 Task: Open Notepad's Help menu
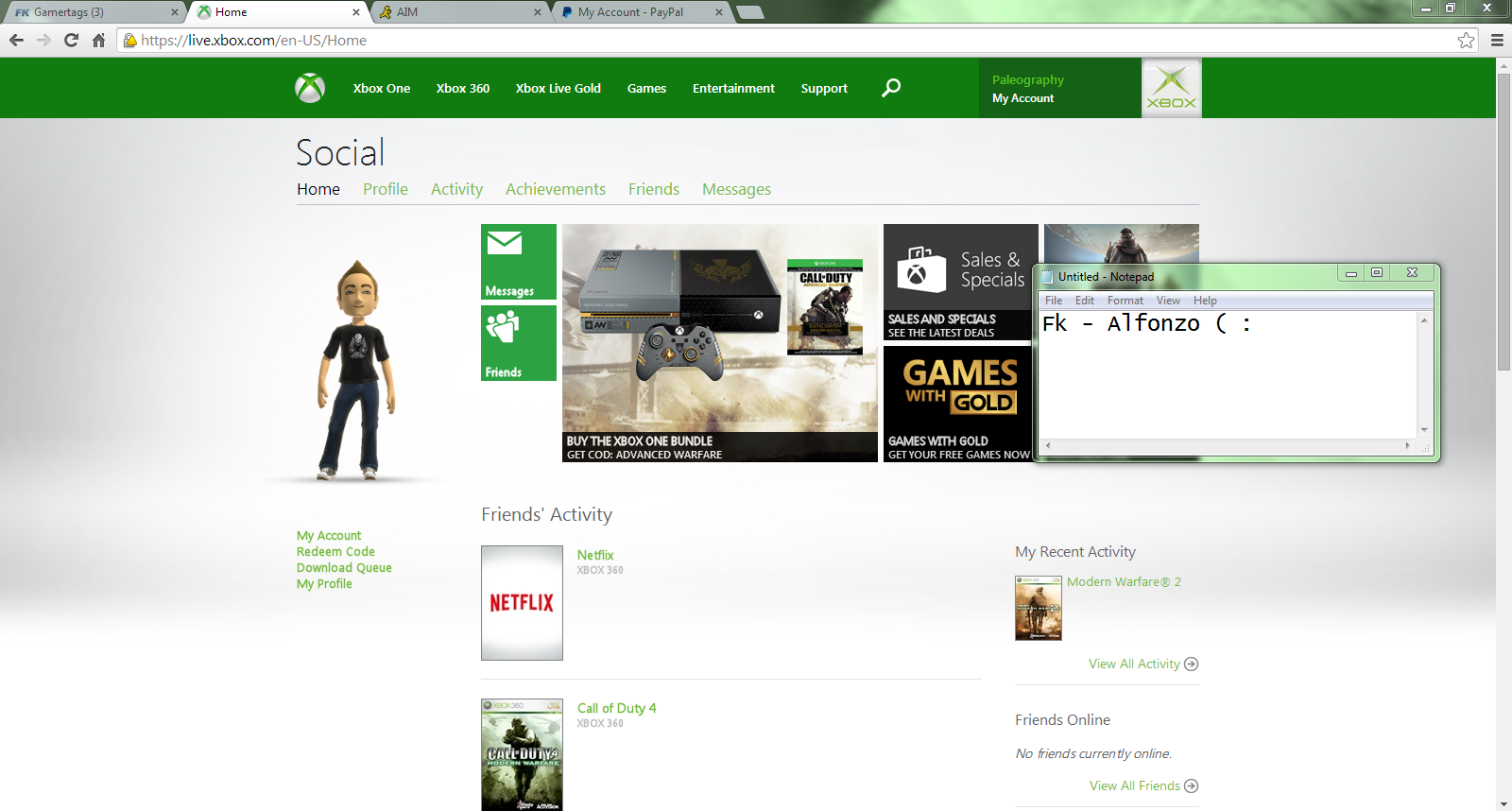1205,301
